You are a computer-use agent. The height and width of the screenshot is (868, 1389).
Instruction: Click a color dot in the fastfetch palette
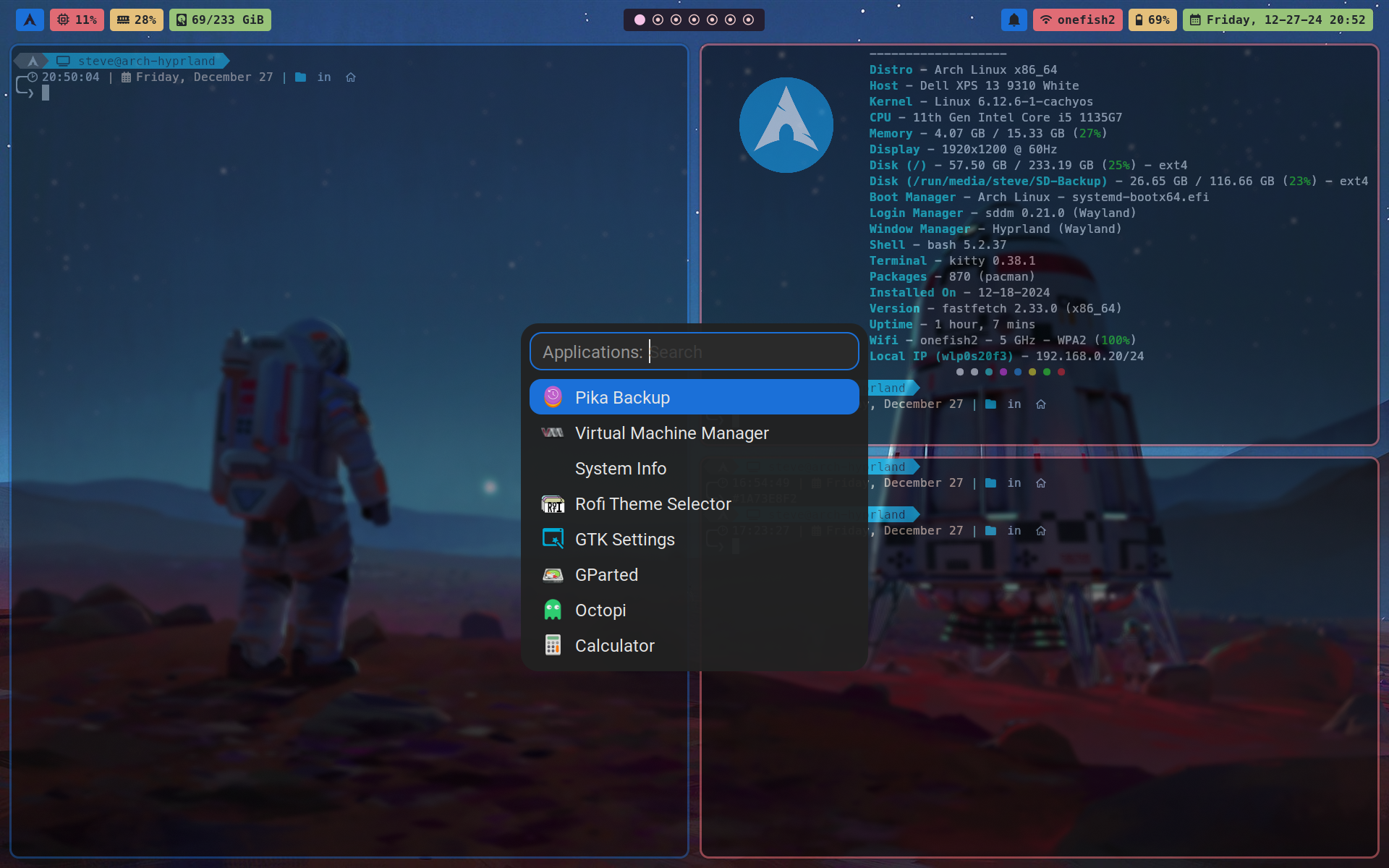pos(961,372)
